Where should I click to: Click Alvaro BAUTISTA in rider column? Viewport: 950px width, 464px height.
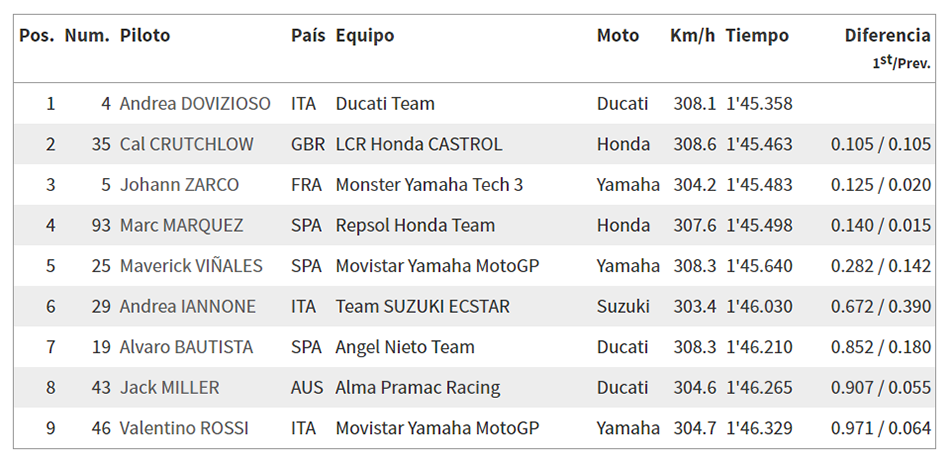(186, 347)
